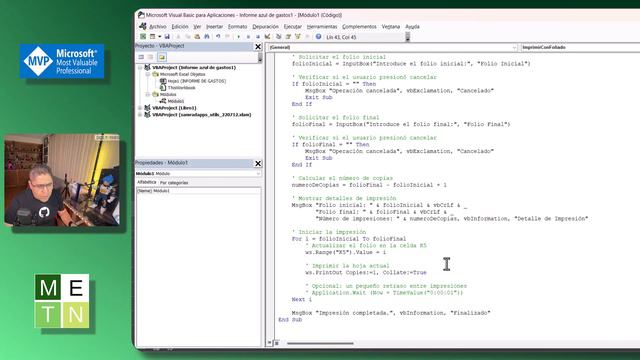Open the Archivo menu
640x360 pixels.
click(158, 27)
